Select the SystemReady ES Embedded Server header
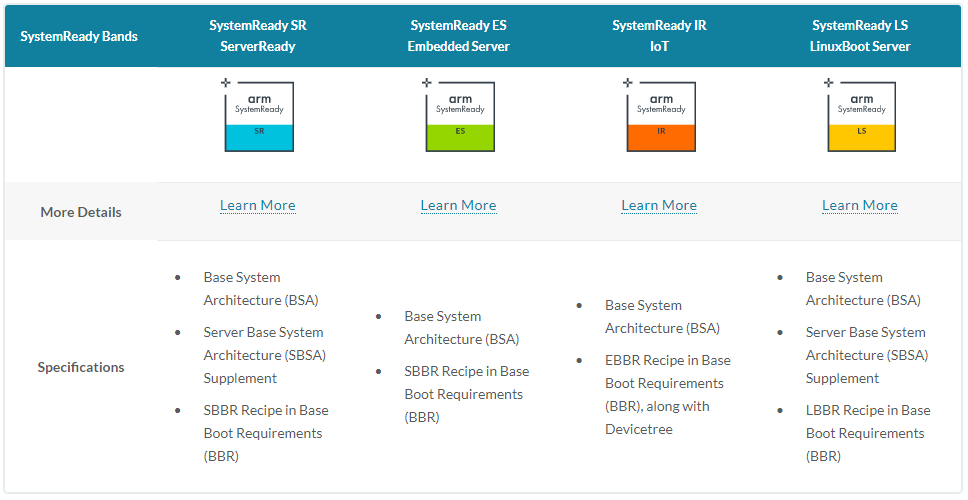 click(x=459, y=36)
